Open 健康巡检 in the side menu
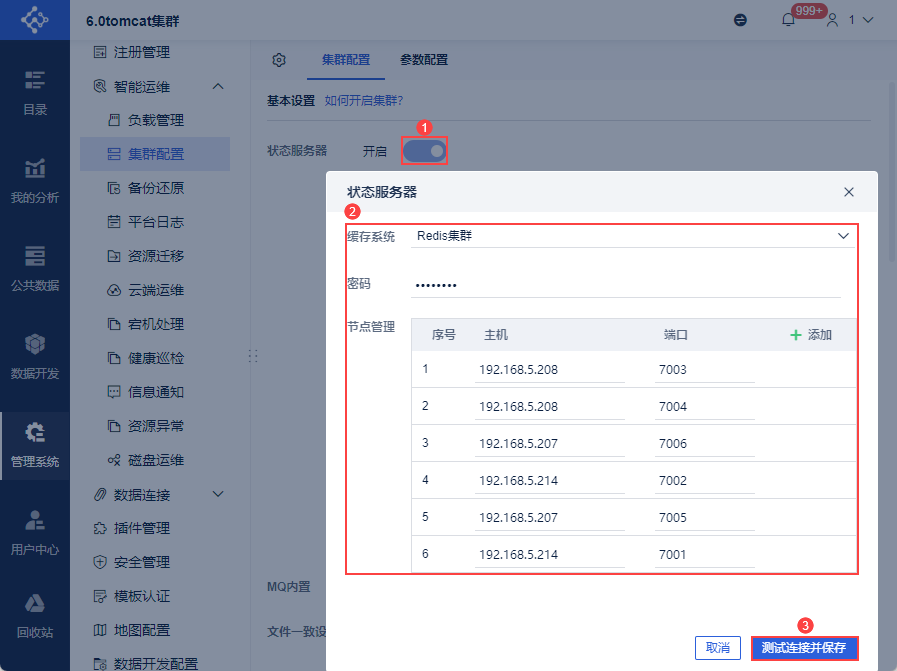897x671 pixels. tap(146, 358)
